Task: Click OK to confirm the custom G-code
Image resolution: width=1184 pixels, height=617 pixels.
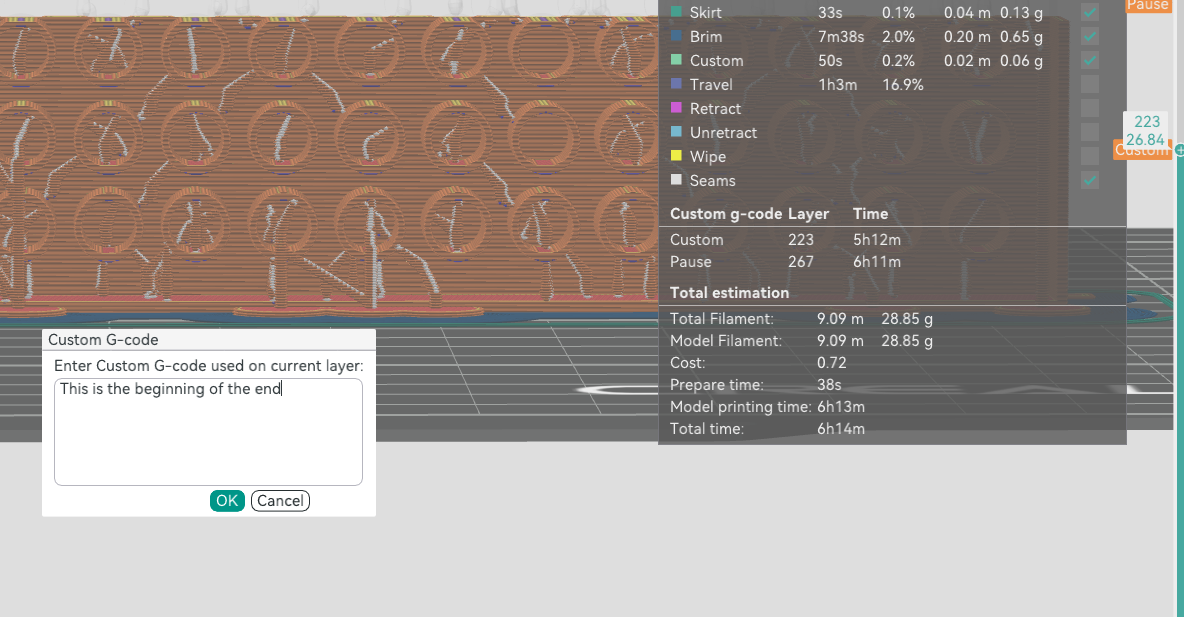Action: [x=227, y=500]
